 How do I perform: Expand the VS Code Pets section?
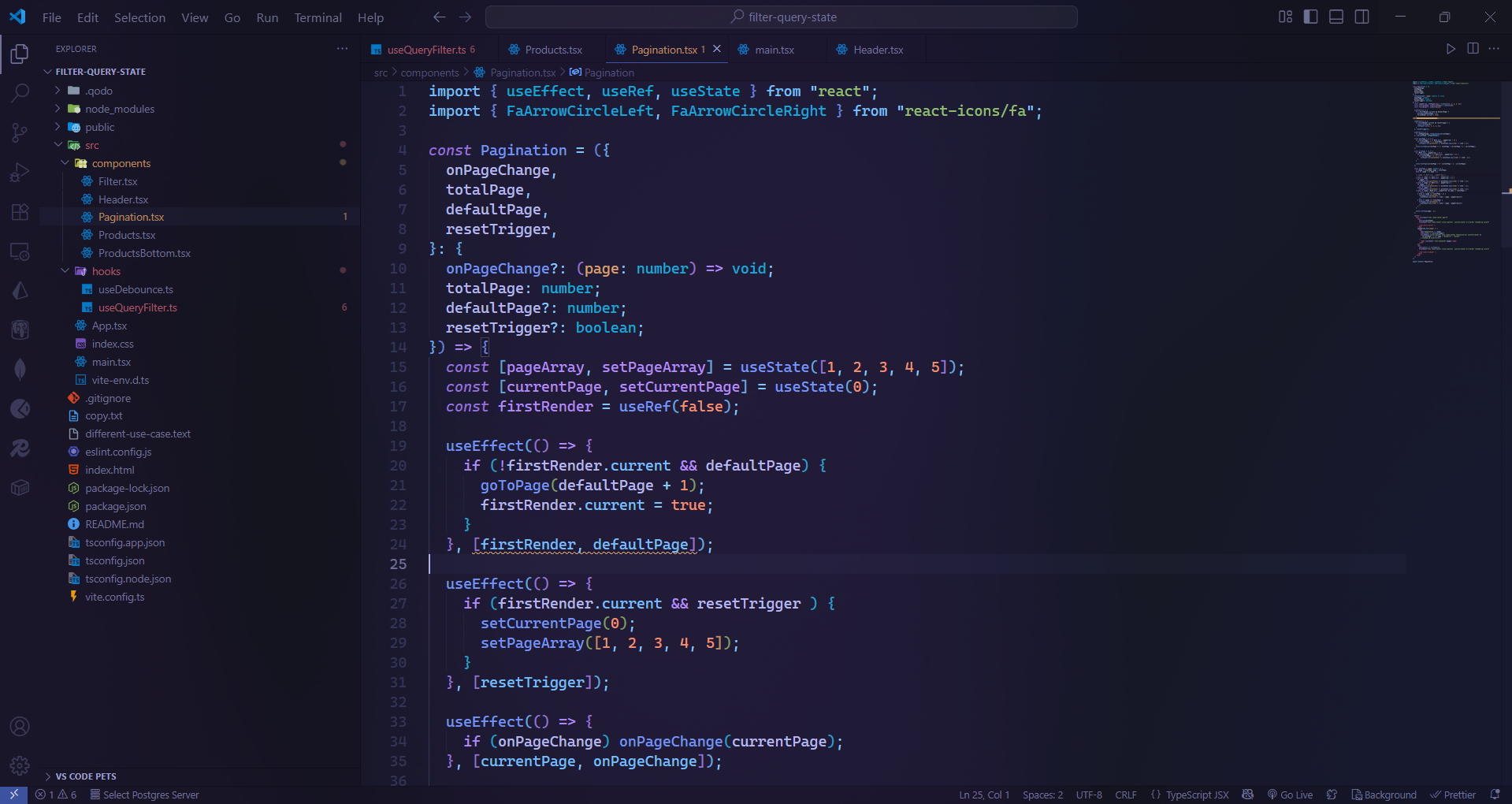point(85,776)
